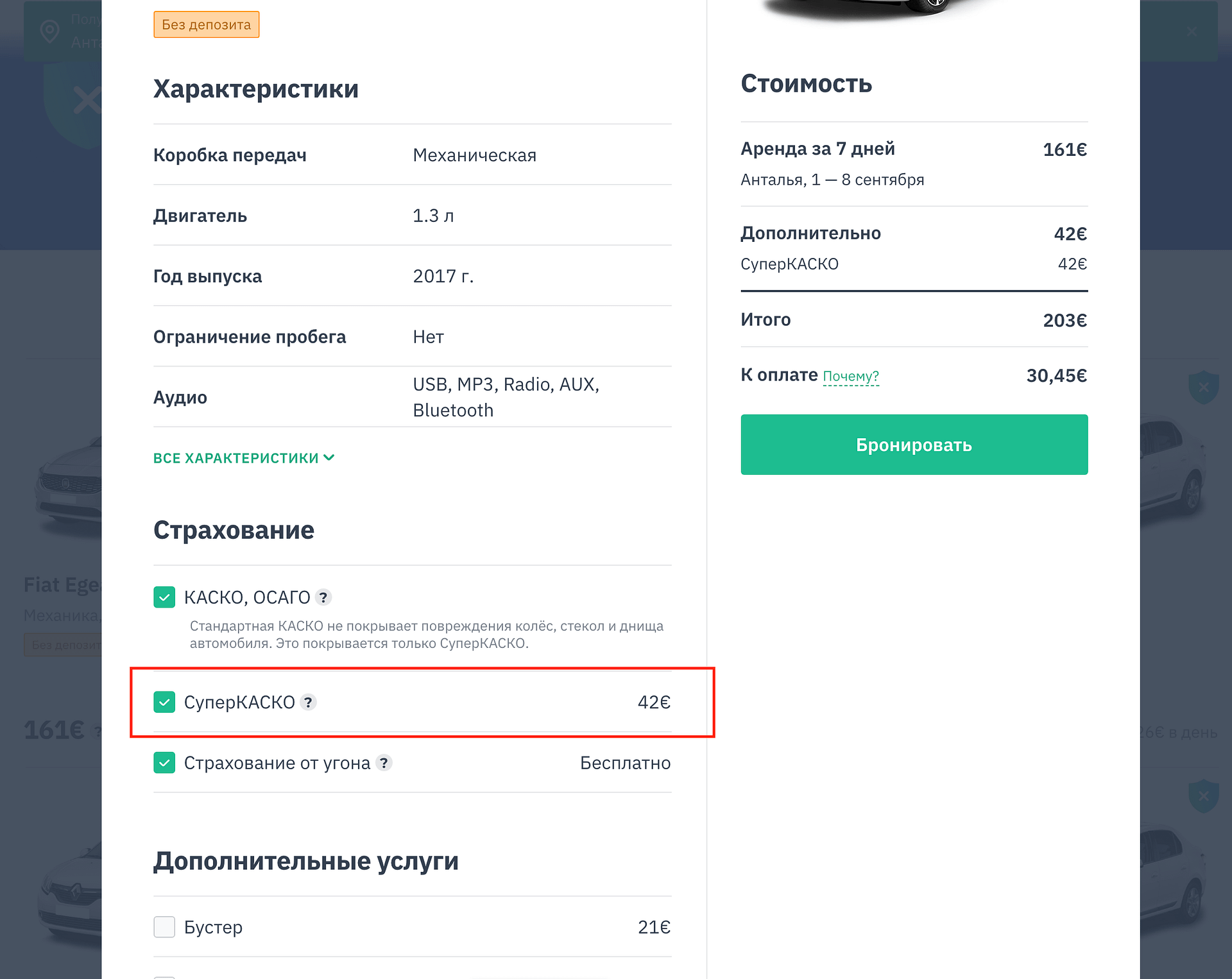Click the help icon next to КАСКО, ОСАГО
This screenshot has height=979, width=1232.
coord(324,598)
